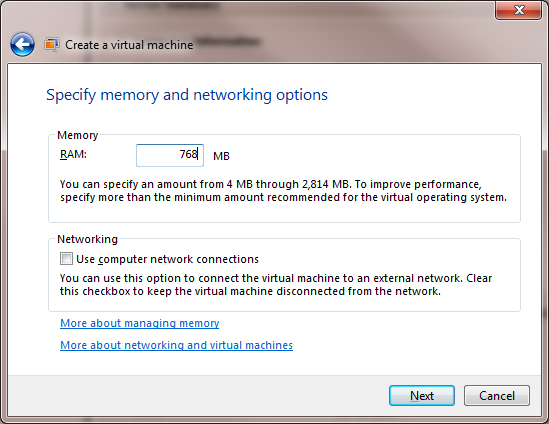Click the MB unit label
Image resolution: width=549 pixels, height=424 pixels.
221,156
